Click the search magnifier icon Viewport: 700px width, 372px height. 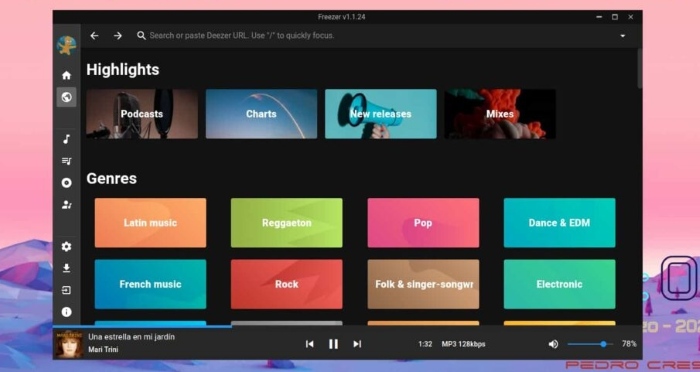click(142, 35)
